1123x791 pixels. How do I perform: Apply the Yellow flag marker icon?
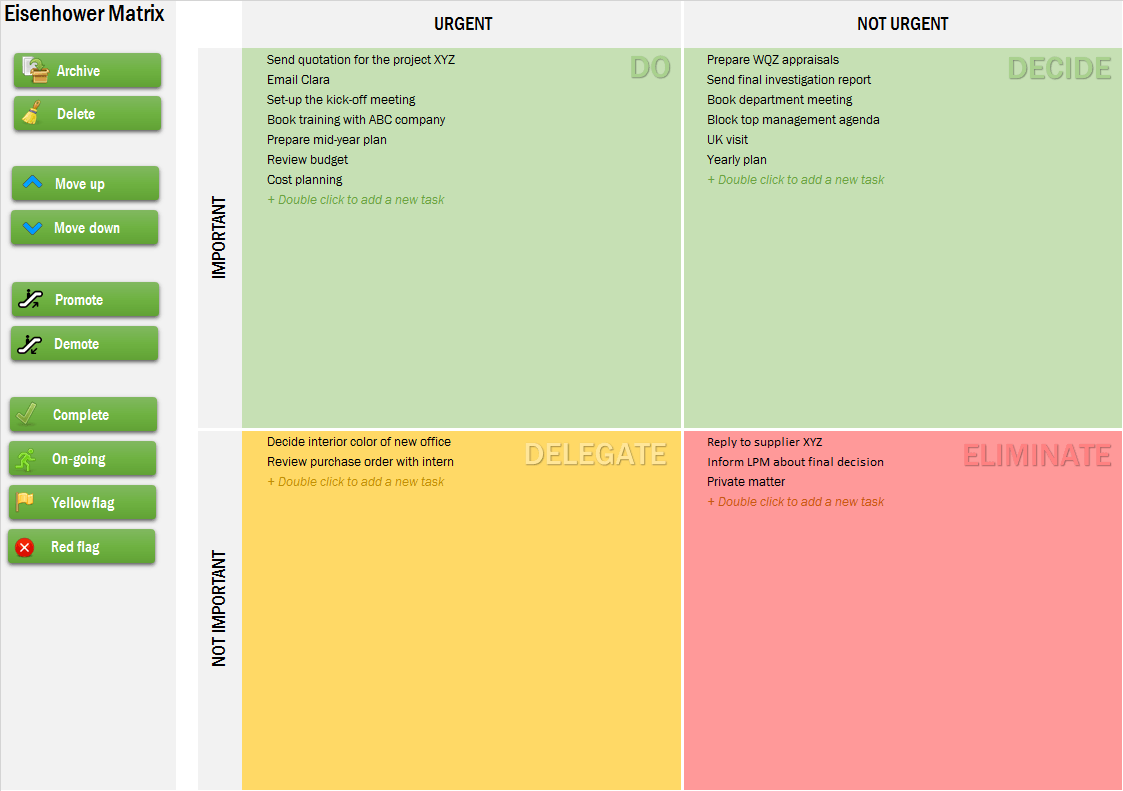point(27,503)
